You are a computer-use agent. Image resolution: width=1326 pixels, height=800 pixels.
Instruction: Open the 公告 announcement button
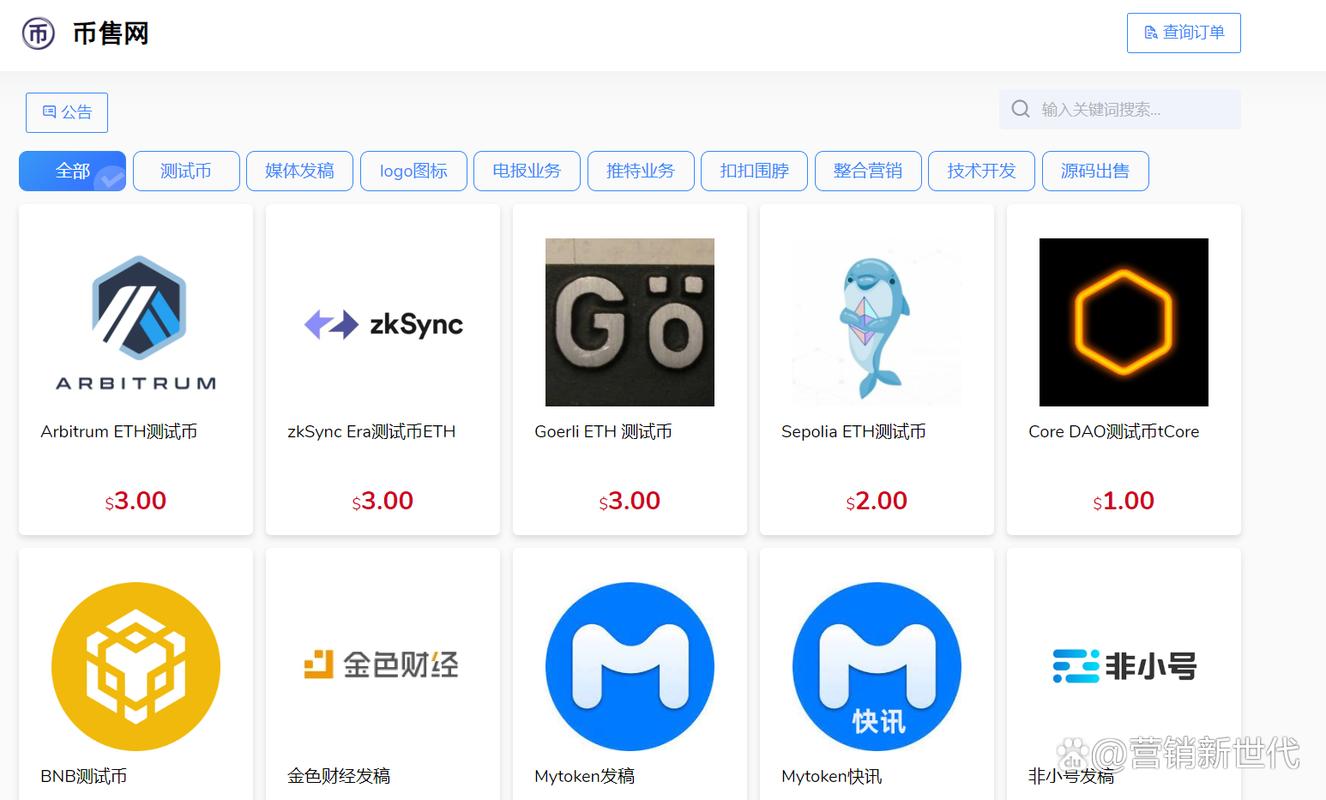pos(67,113)
